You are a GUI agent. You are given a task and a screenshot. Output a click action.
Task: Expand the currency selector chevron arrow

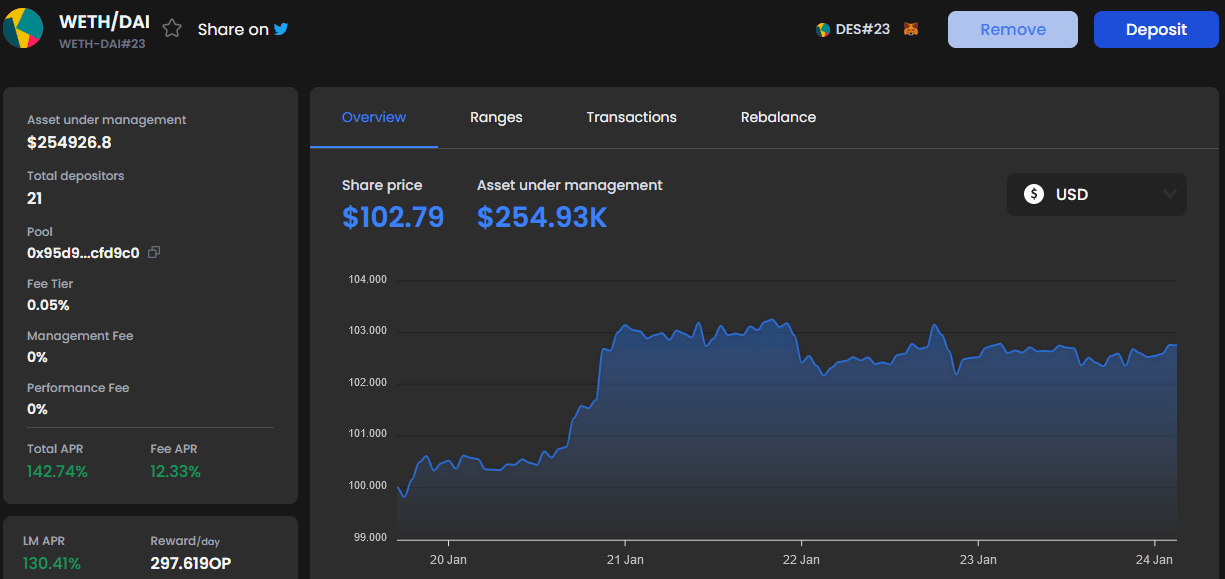pos(1169,194)
